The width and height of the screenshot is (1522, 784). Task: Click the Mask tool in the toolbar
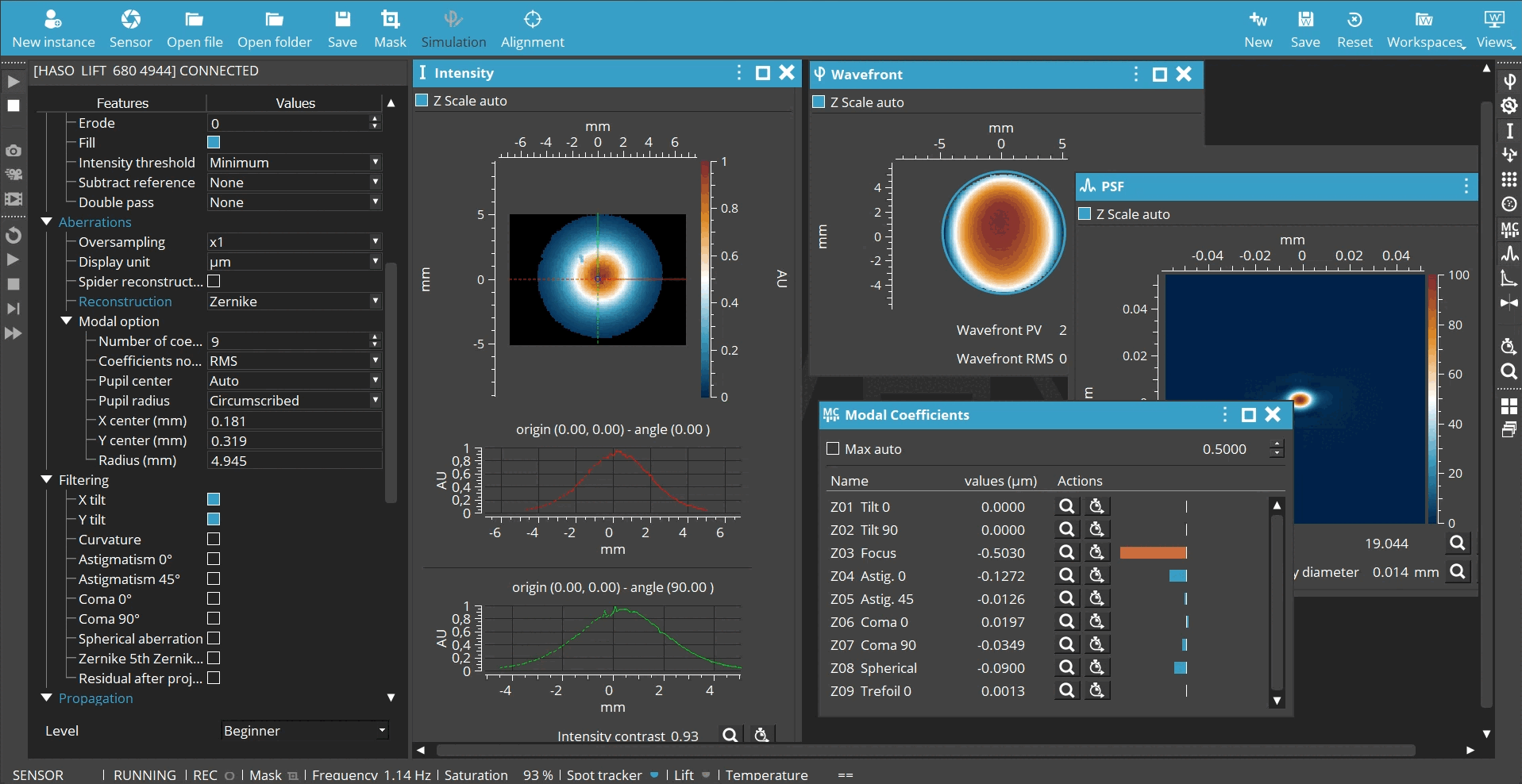click(x=390, y=29)
